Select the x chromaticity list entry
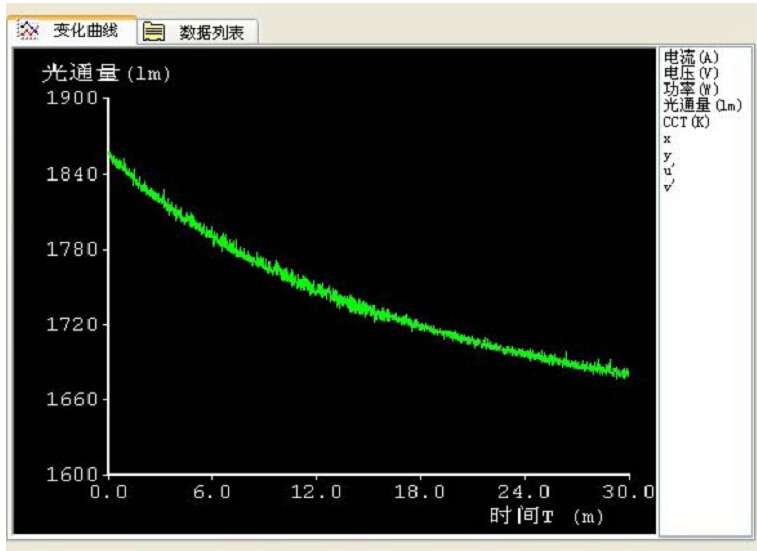 coord(667,139)
